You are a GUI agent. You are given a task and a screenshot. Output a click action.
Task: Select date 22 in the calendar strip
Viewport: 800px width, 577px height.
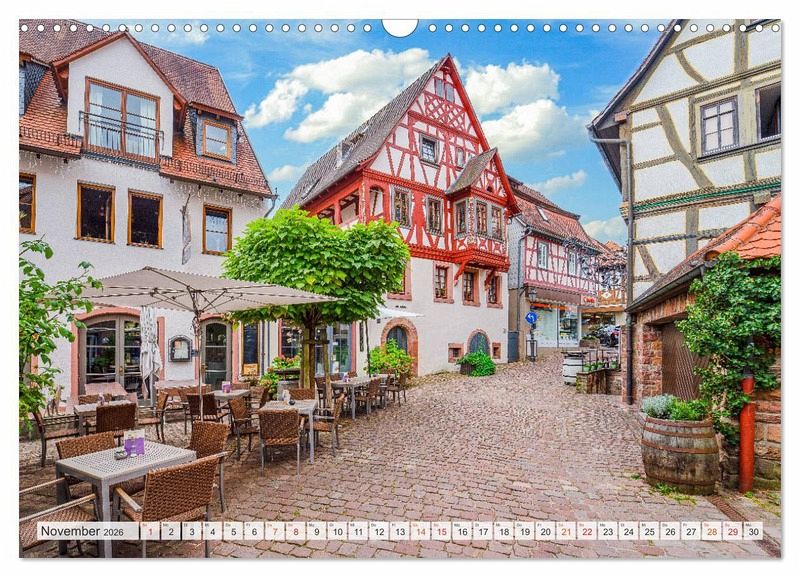[587, 531]
